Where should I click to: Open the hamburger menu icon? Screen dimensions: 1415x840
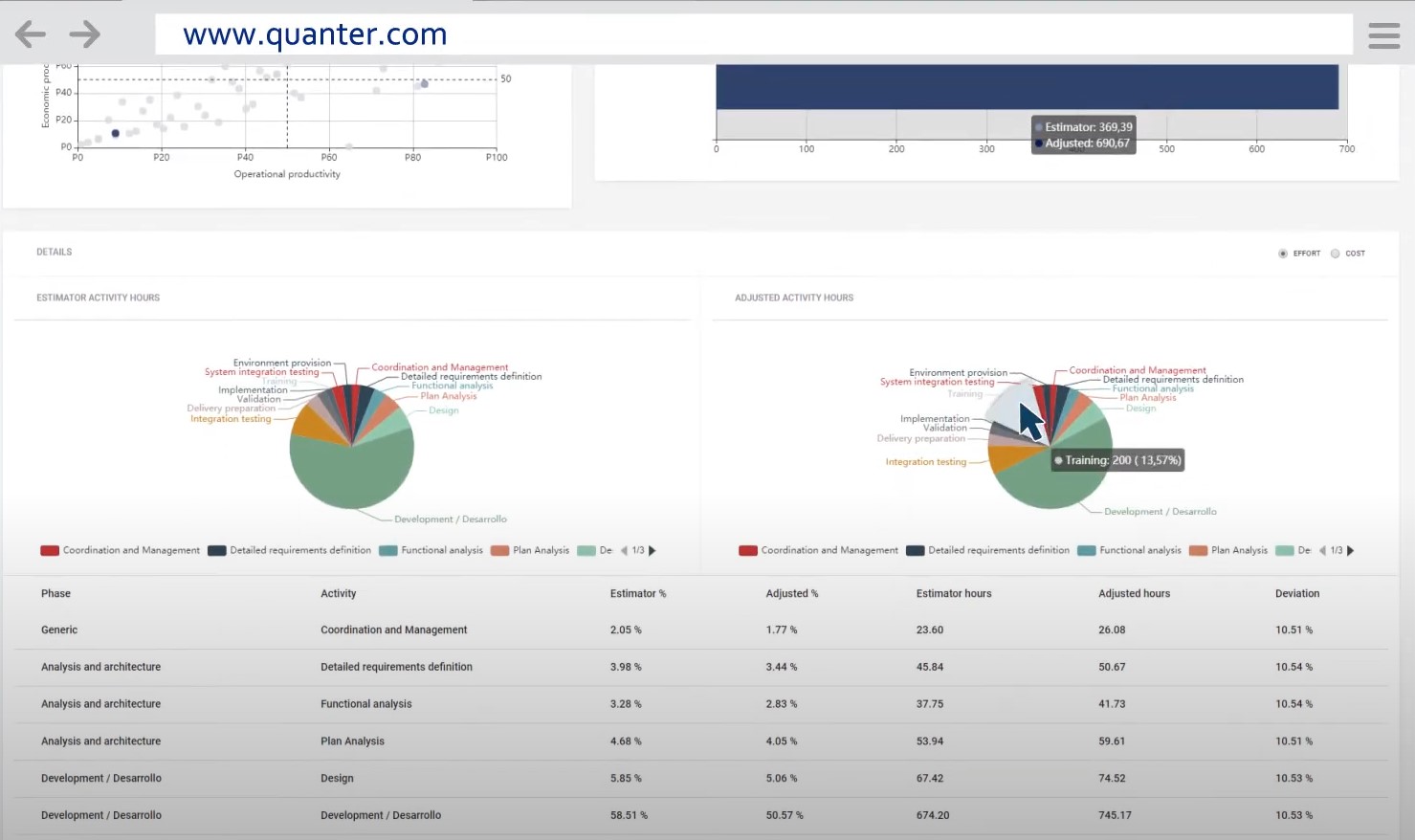(x=1383, y=35)
